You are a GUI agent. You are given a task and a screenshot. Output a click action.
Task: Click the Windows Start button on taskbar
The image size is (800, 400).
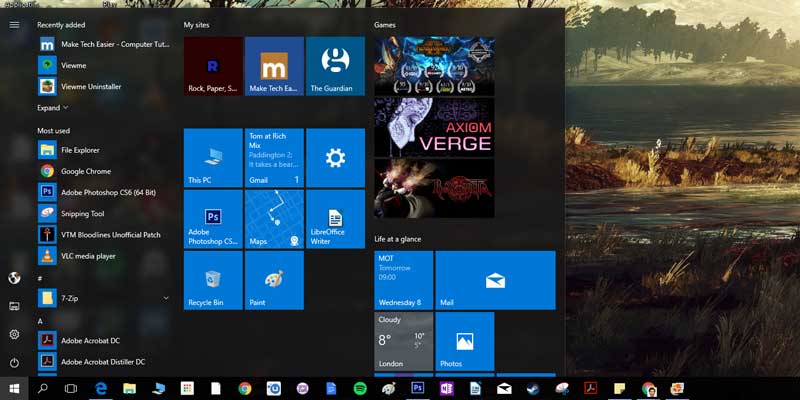click(x=14, y=388)
